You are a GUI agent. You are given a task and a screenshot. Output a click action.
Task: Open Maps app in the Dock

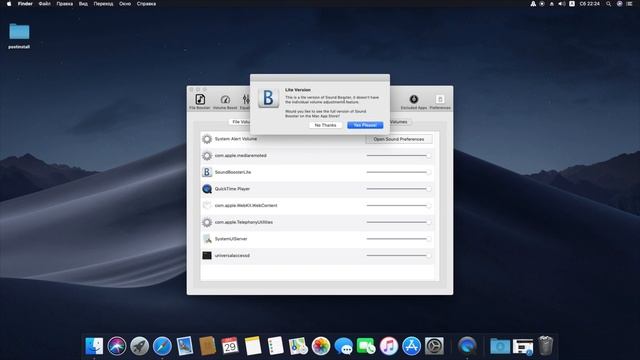(298, 346)
